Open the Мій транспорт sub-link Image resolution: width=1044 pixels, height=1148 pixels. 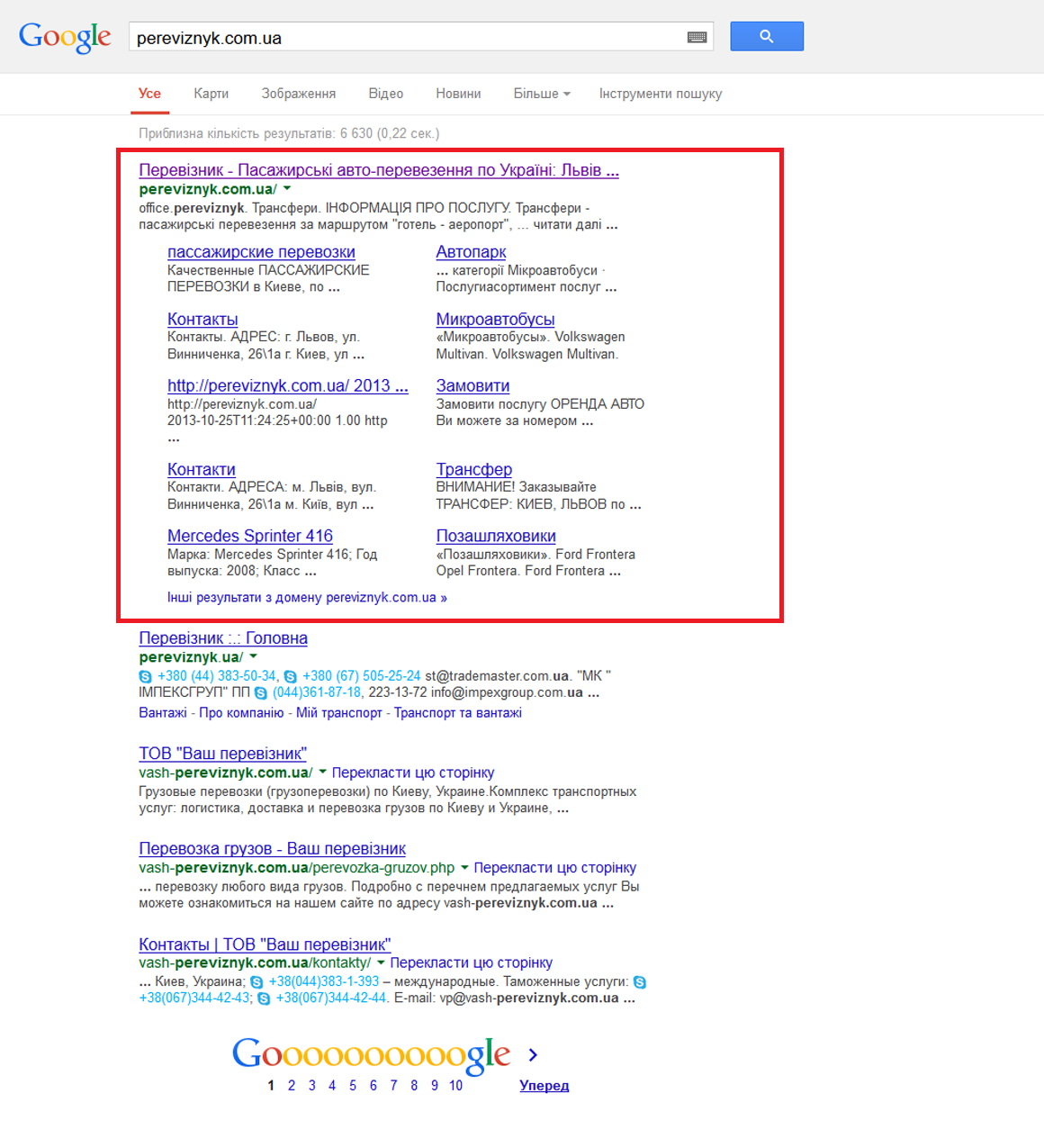pos(339,712)
